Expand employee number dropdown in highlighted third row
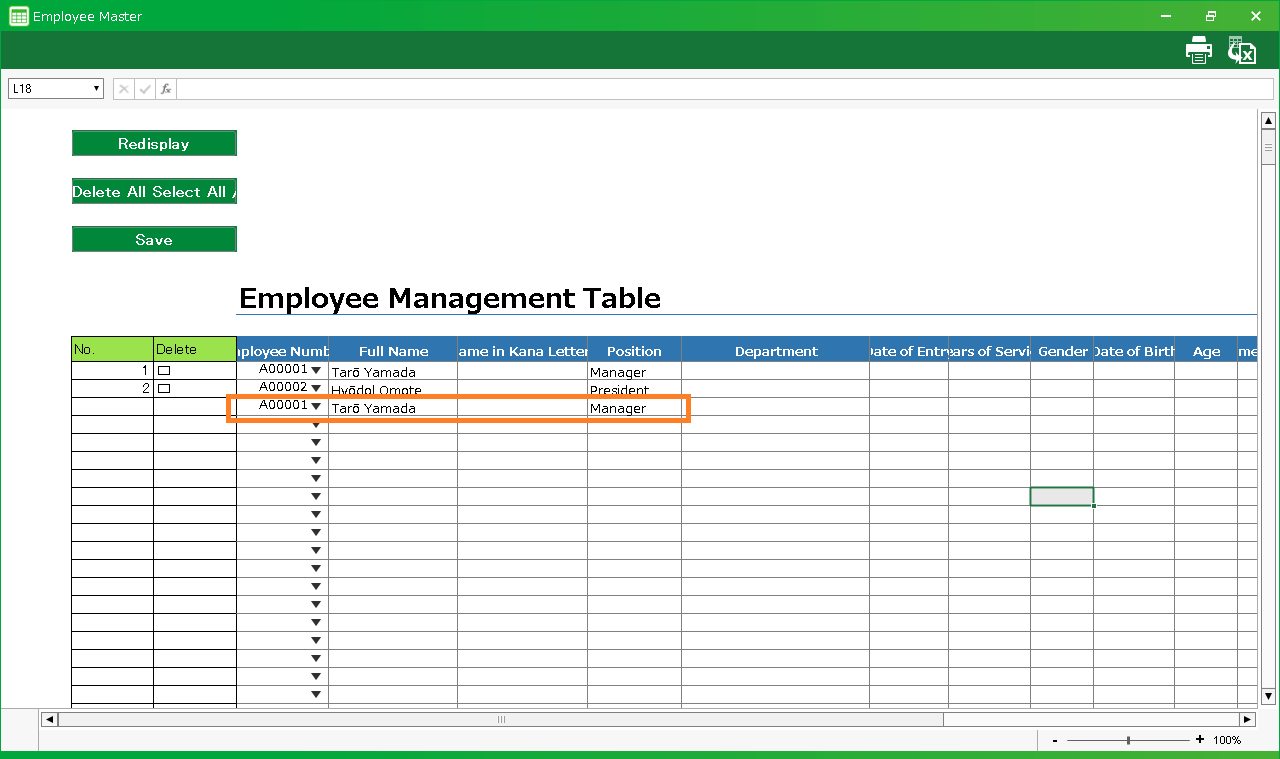Image resolution: width=1280 pixels, height=759 pixels. (x=316, y=407)
